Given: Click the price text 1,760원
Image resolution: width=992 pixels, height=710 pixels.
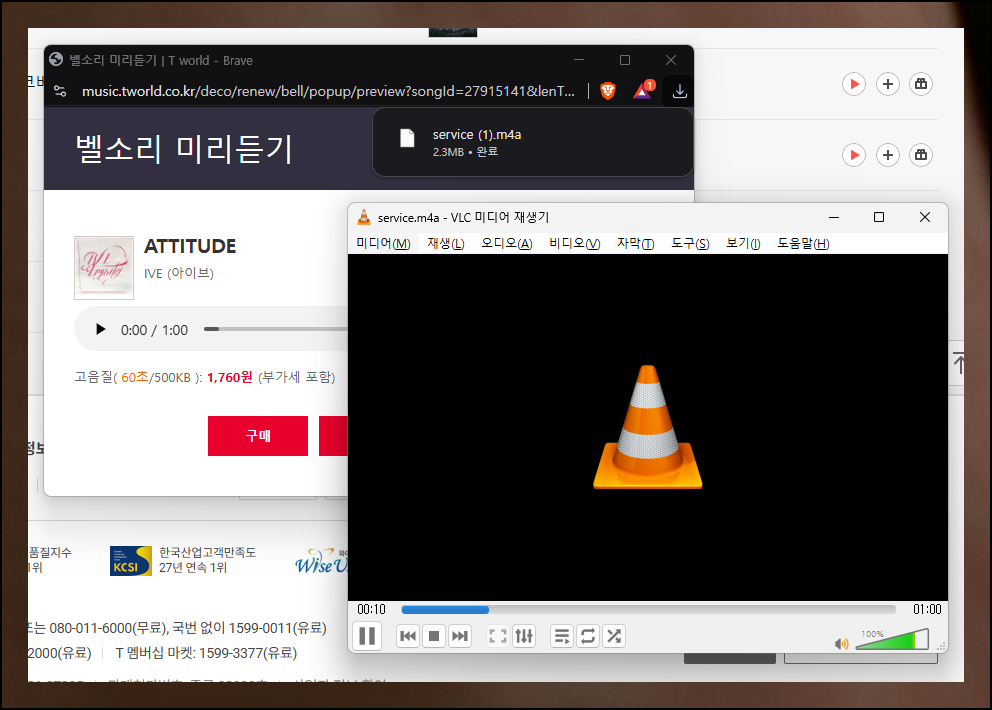Looking at the screenshot, I should (230, 378).
